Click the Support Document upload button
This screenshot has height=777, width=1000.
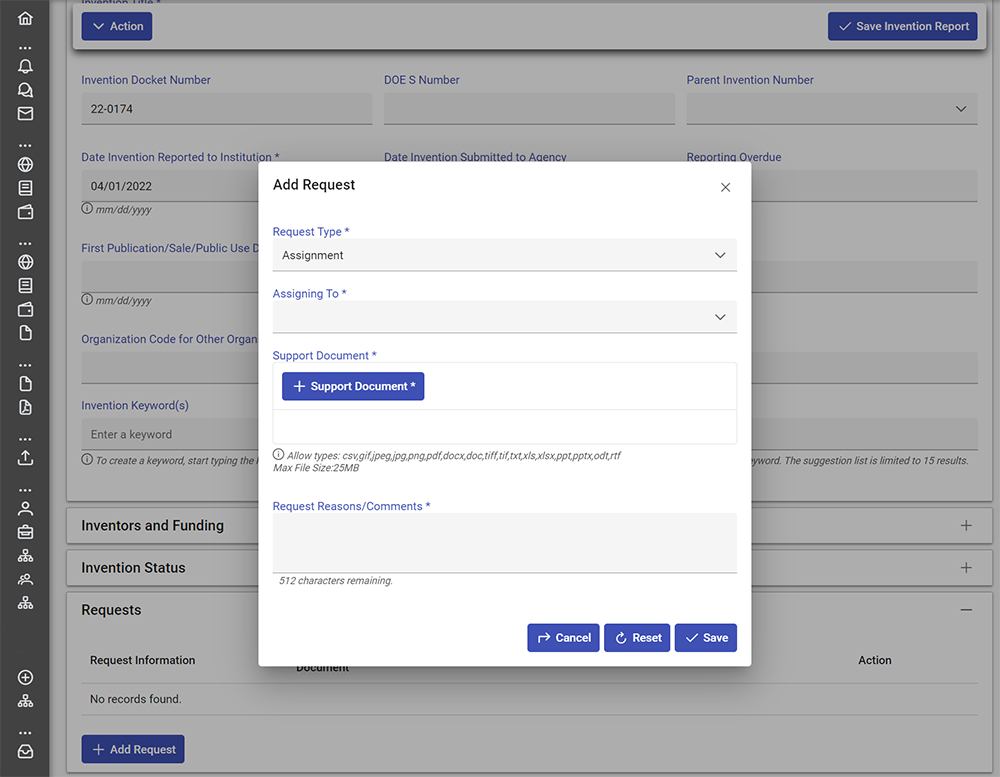tap(353, 387)
